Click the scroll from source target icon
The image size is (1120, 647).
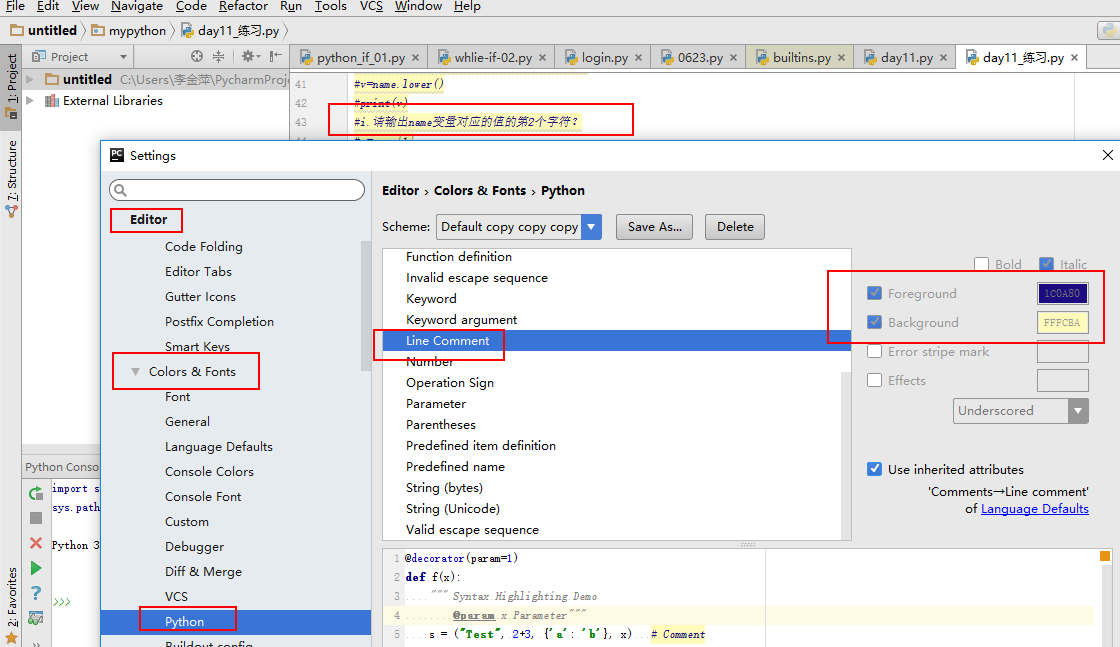point(197,56)
